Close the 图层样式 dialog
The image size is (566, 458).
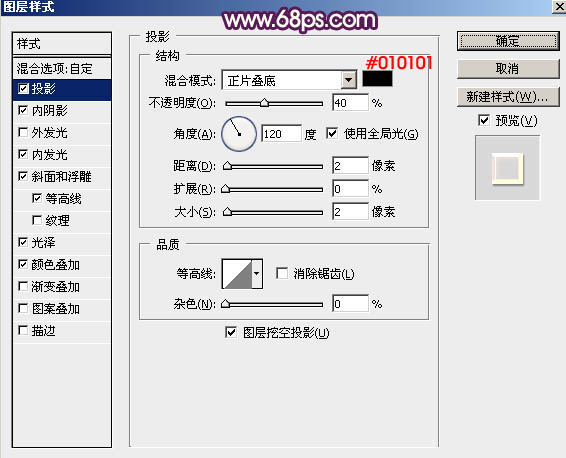559,6
